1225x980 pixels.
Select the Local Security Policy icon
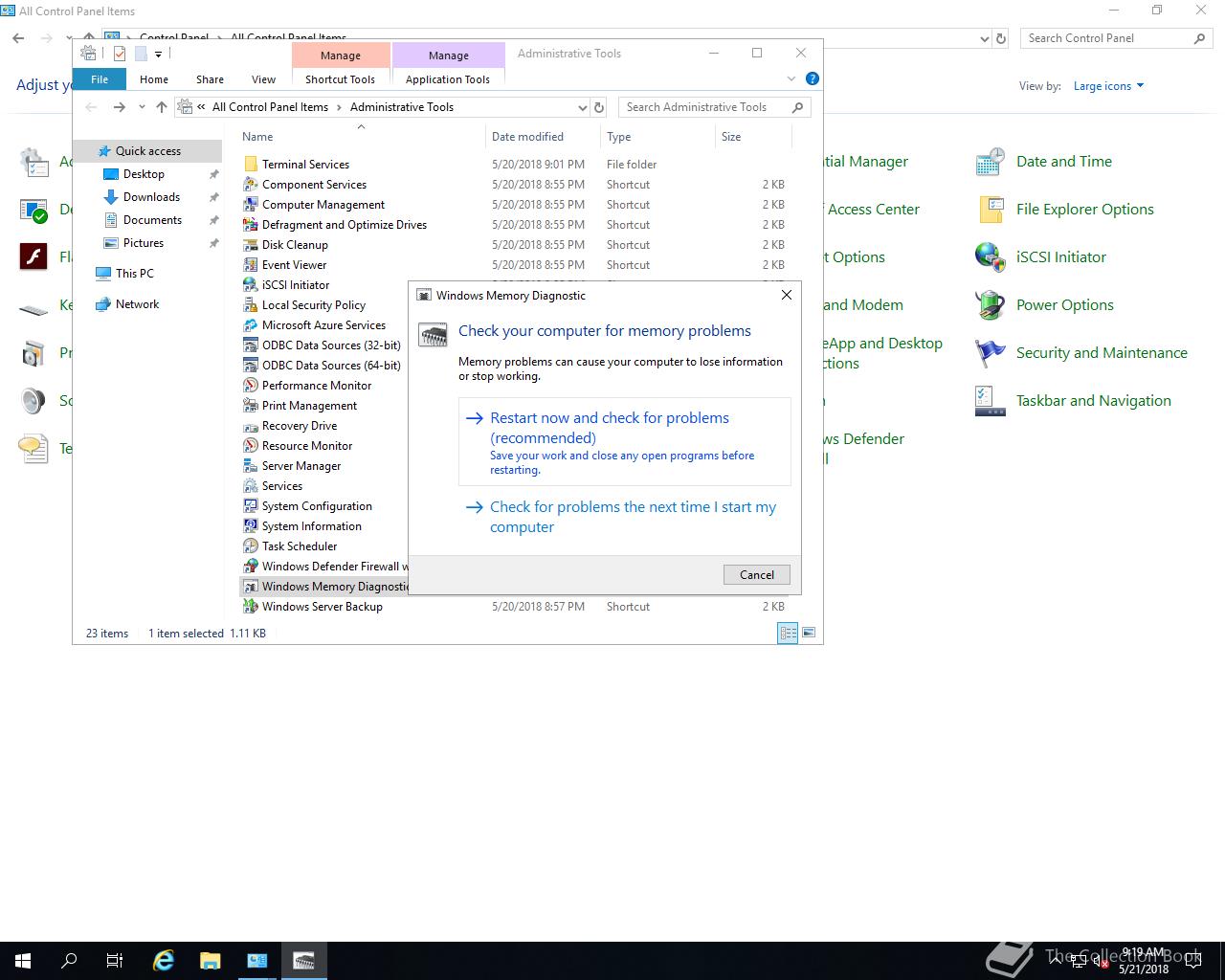(x=251, y=305)
